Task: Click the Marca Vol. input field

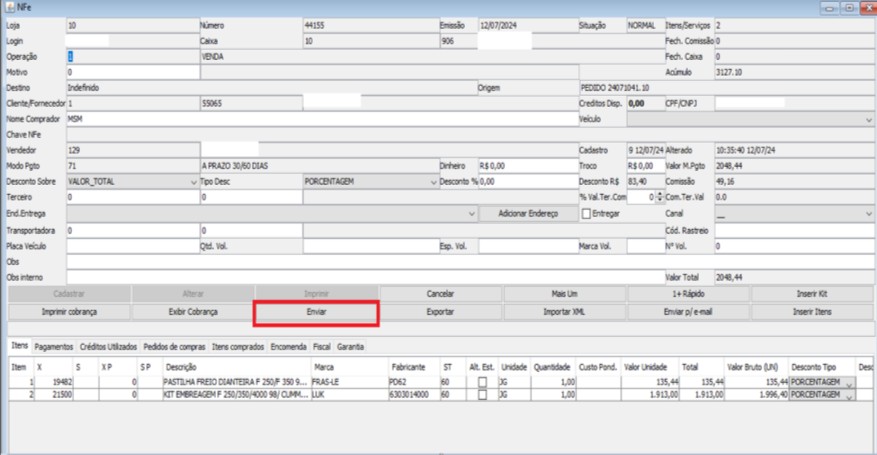Action: click(x=645, y=246)
